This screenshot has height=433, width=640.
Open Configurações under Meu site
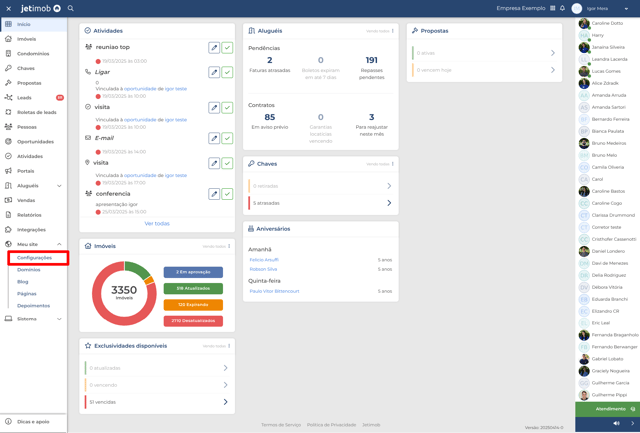point(35,258)
